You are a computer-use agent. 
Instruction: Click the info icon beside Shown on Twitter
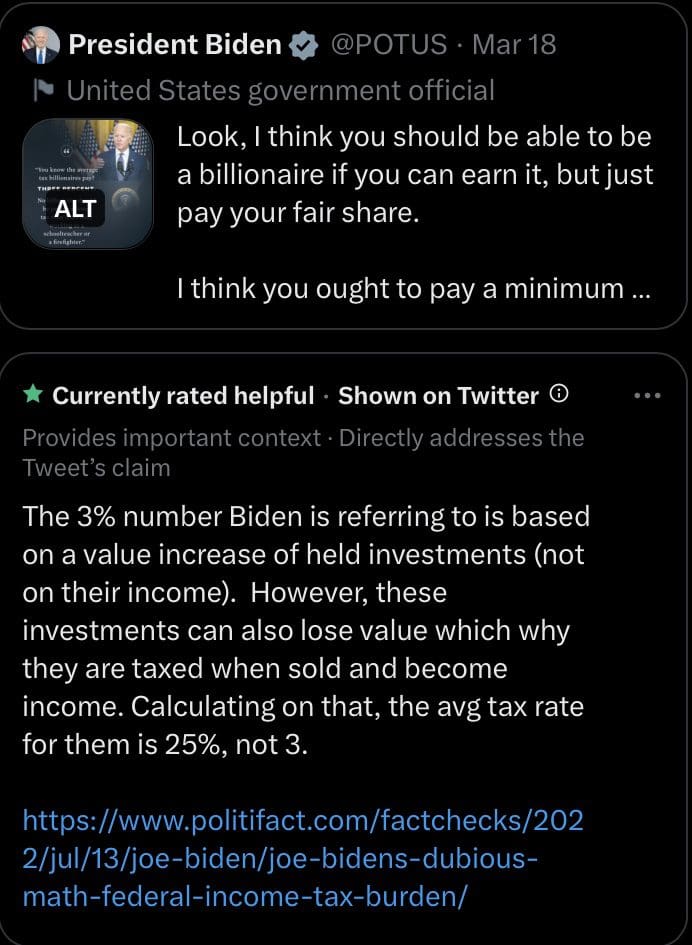[x=560, y=395]
